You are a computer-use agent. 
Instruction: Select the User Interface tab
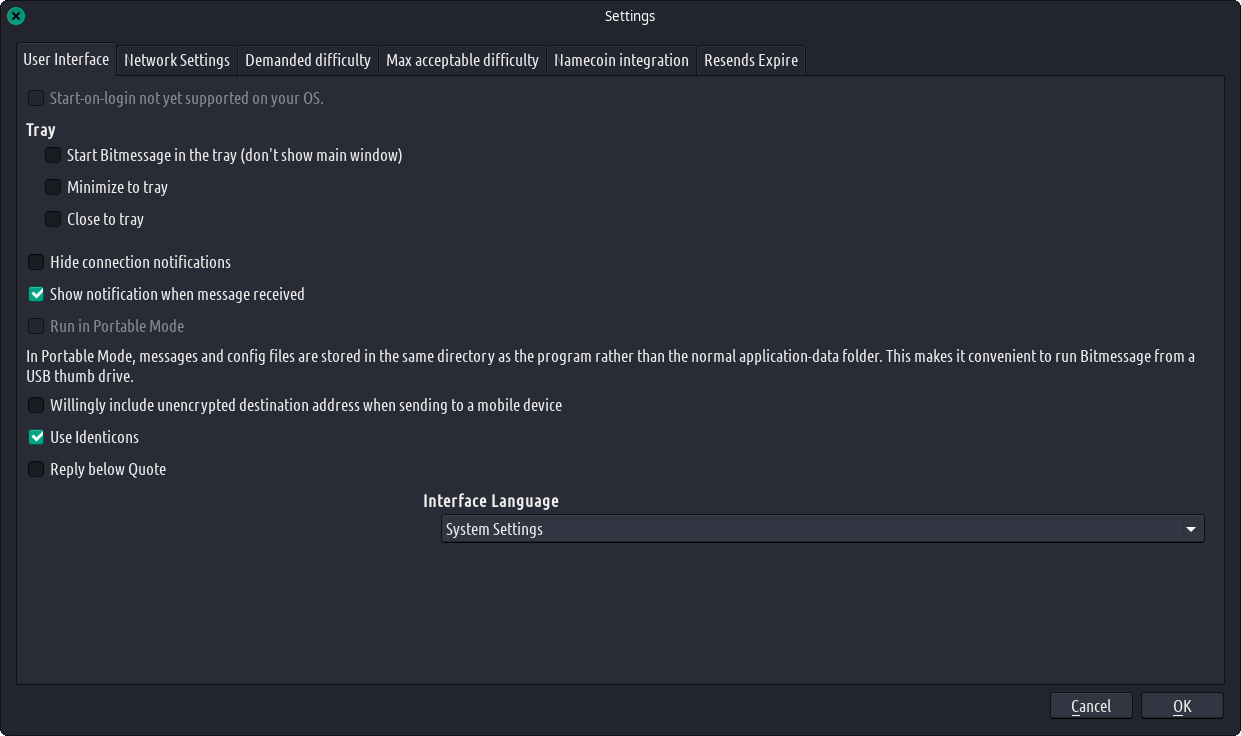point(66,59)
